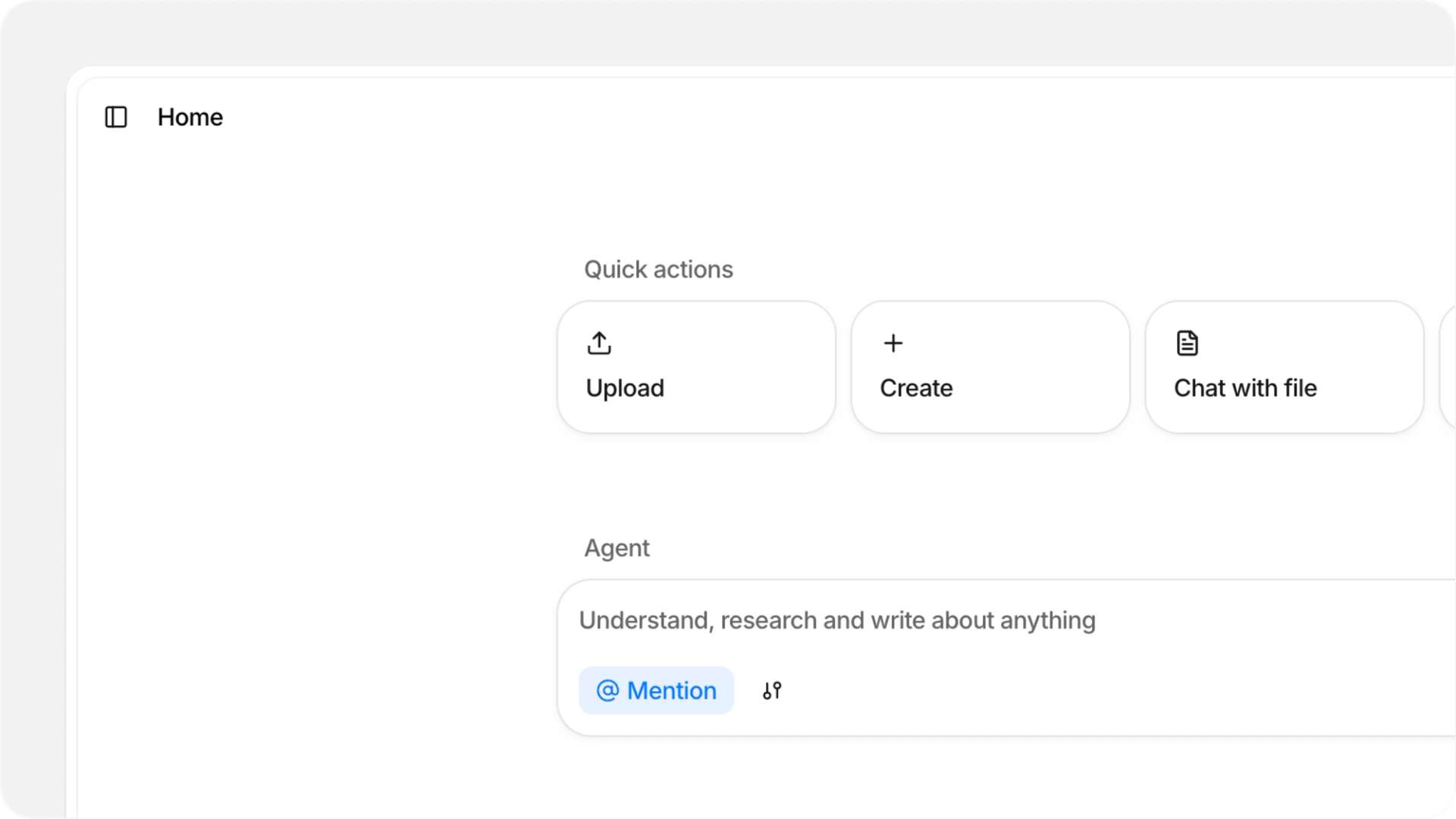
Task: Toggle the sidebar panel icon
Action: (116, 117)
